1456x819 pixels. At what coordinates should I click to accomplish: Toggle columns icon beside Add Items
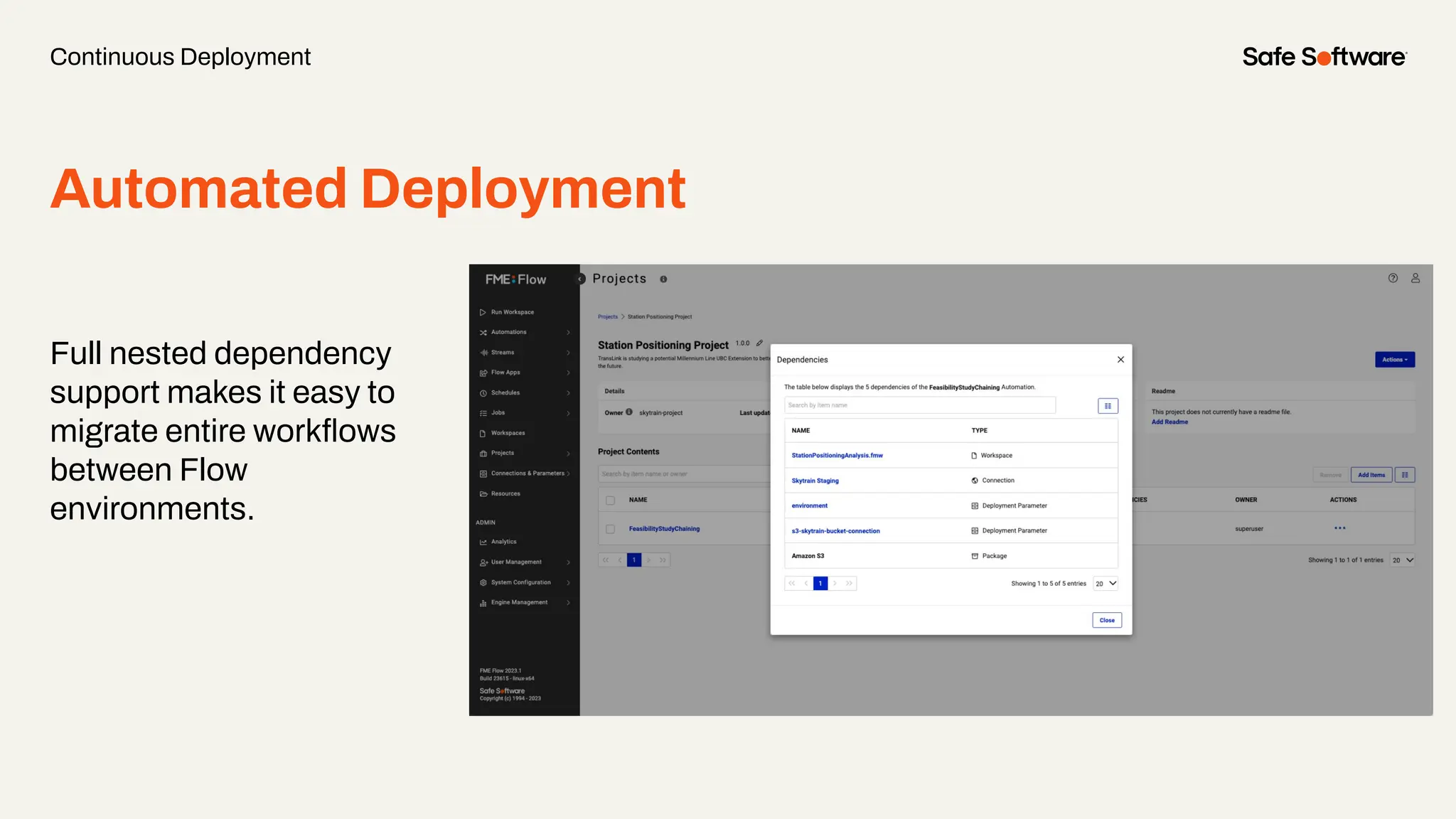[1405, 475]
